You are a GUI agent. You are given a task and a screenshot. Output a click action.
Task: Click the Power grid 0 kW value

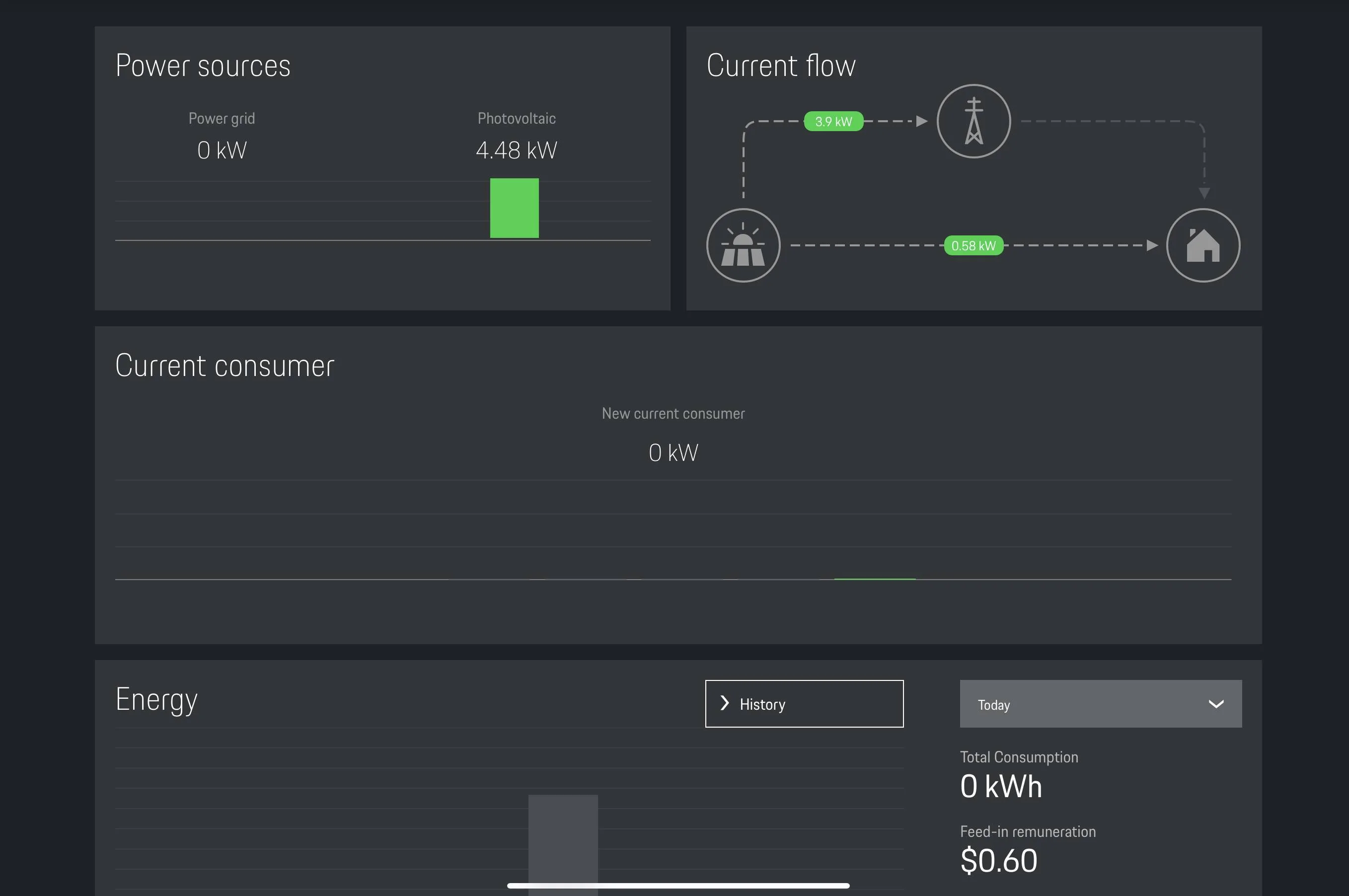[222, 150]
